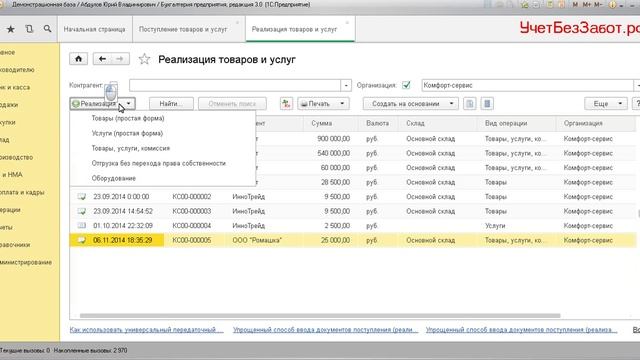Click the first list-settings icon after Создать на основании
Image resolution: width=640 pixels, height=360 pixels.
(x=470, y=104)
